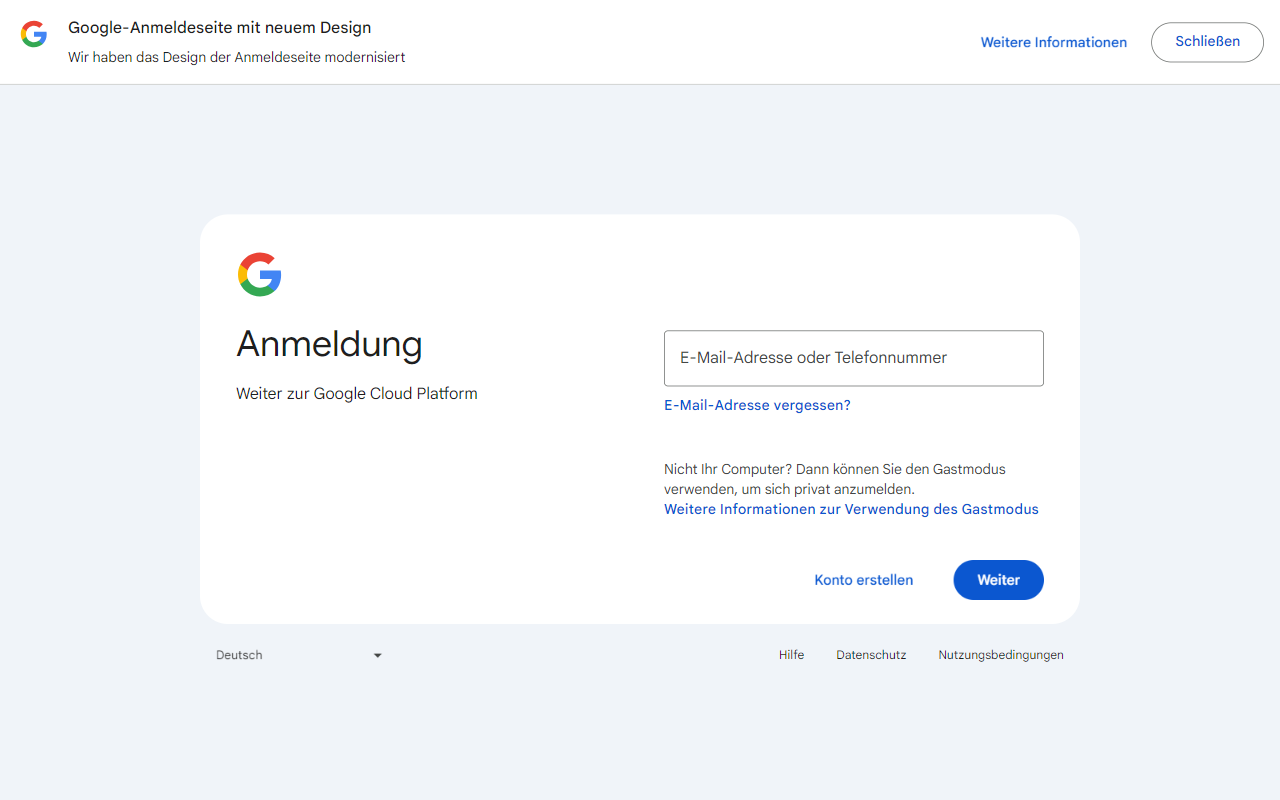Click inside the E-Mail-Adresse oder Telefonnummer field

pos(853,358)
